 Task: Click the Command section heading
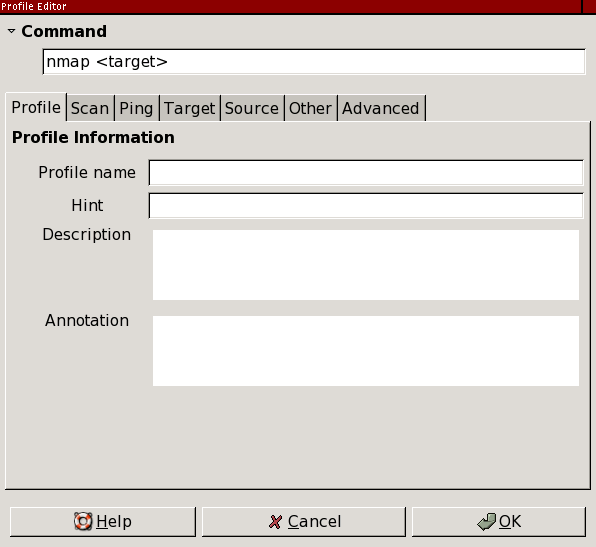coord(64,31)
